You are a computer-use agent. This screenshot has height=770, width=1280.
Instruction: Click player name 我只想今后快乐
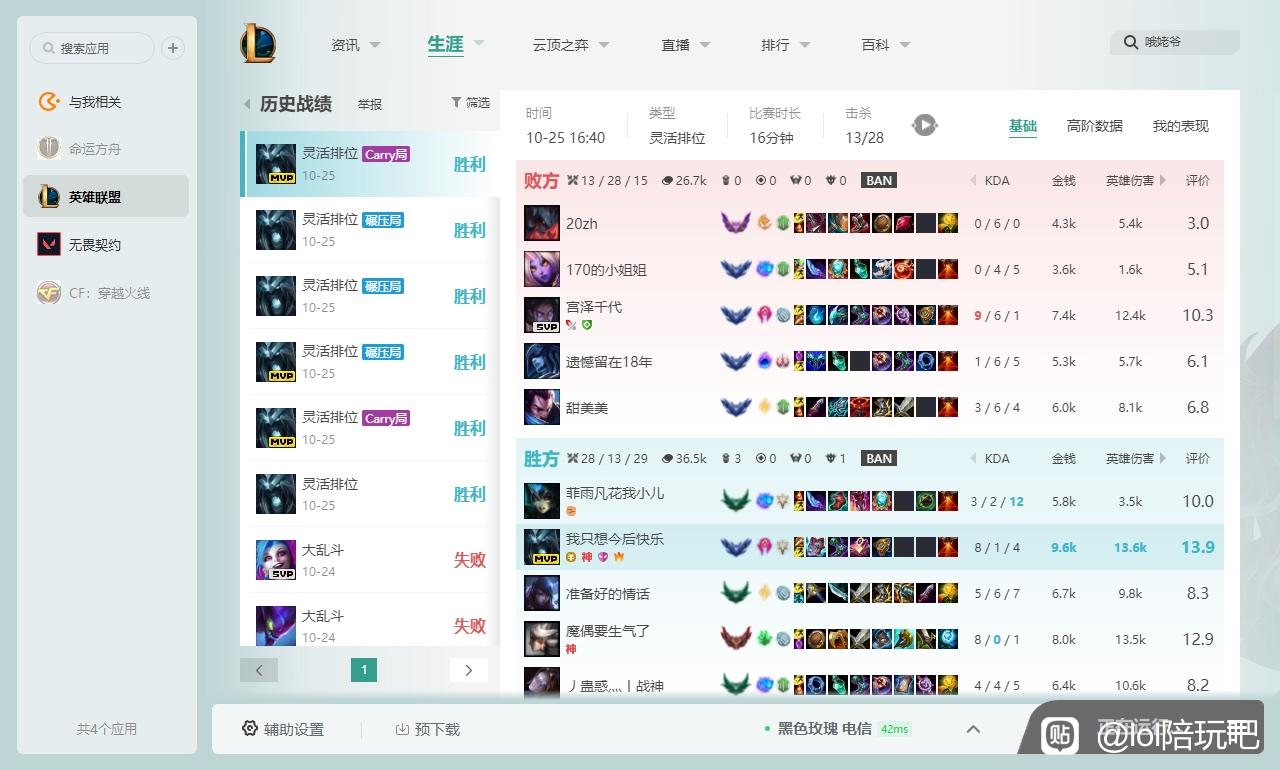[x=615, y=539]
